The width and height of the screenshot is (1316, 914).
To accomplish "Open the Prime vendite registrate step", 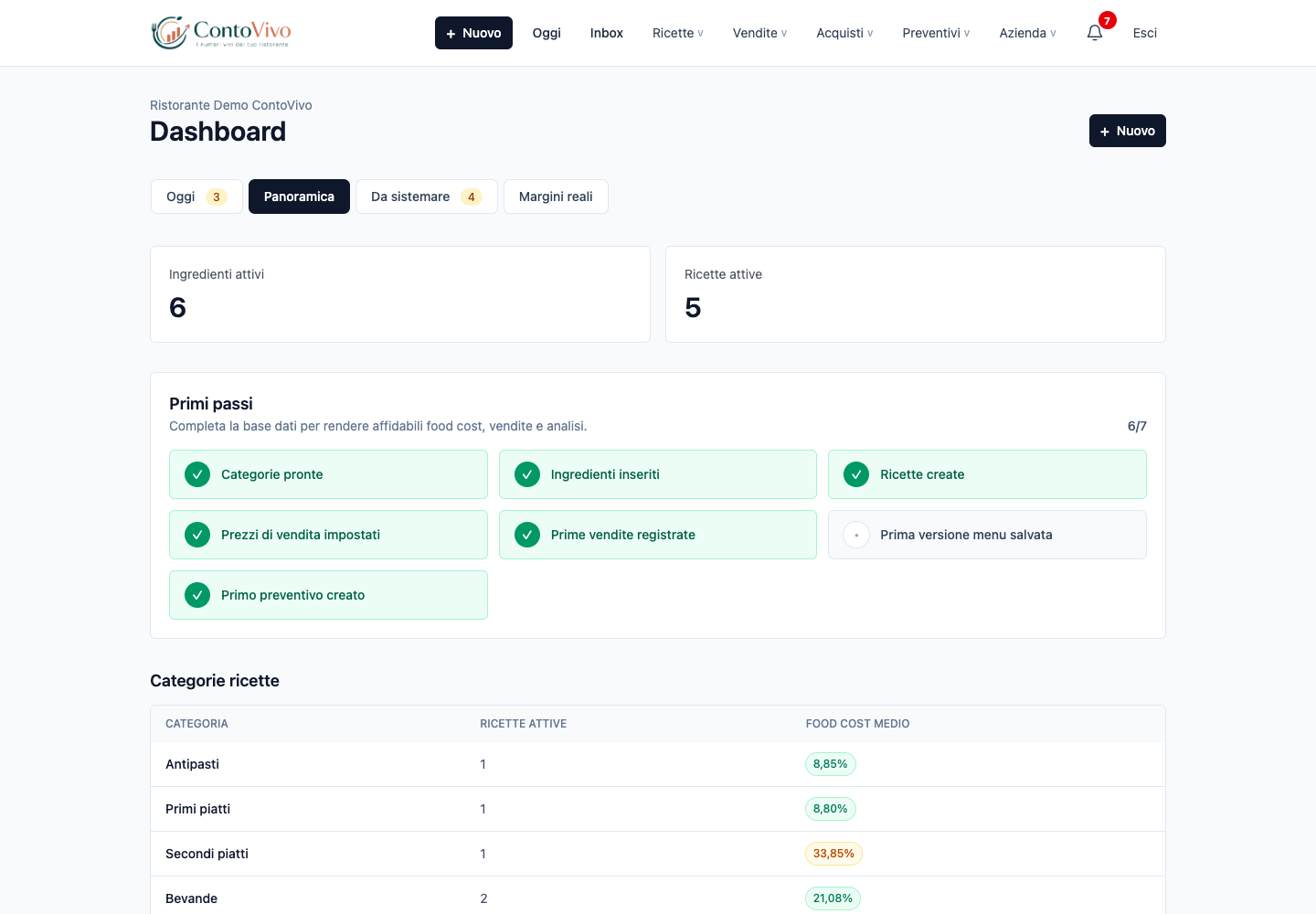I will (x=658, y=535).
